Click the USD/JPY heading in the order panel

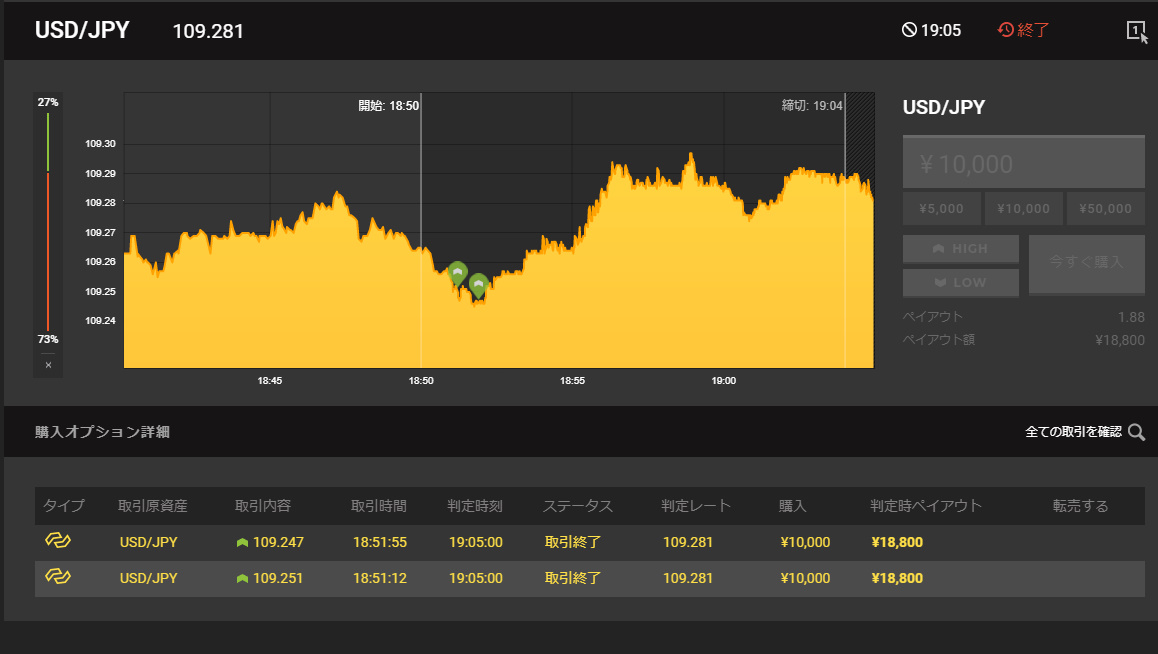pos(944,107)
